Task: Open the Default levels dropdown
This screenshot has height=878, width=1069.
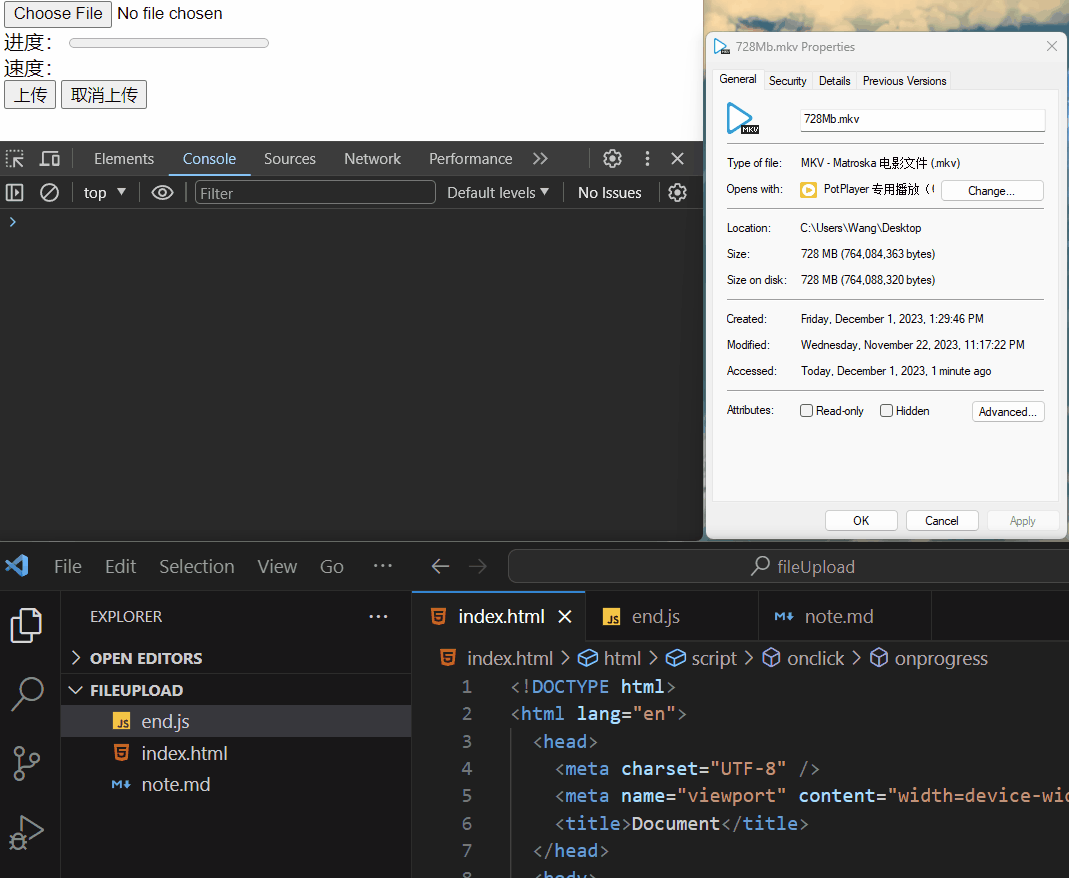Action: 498,193
